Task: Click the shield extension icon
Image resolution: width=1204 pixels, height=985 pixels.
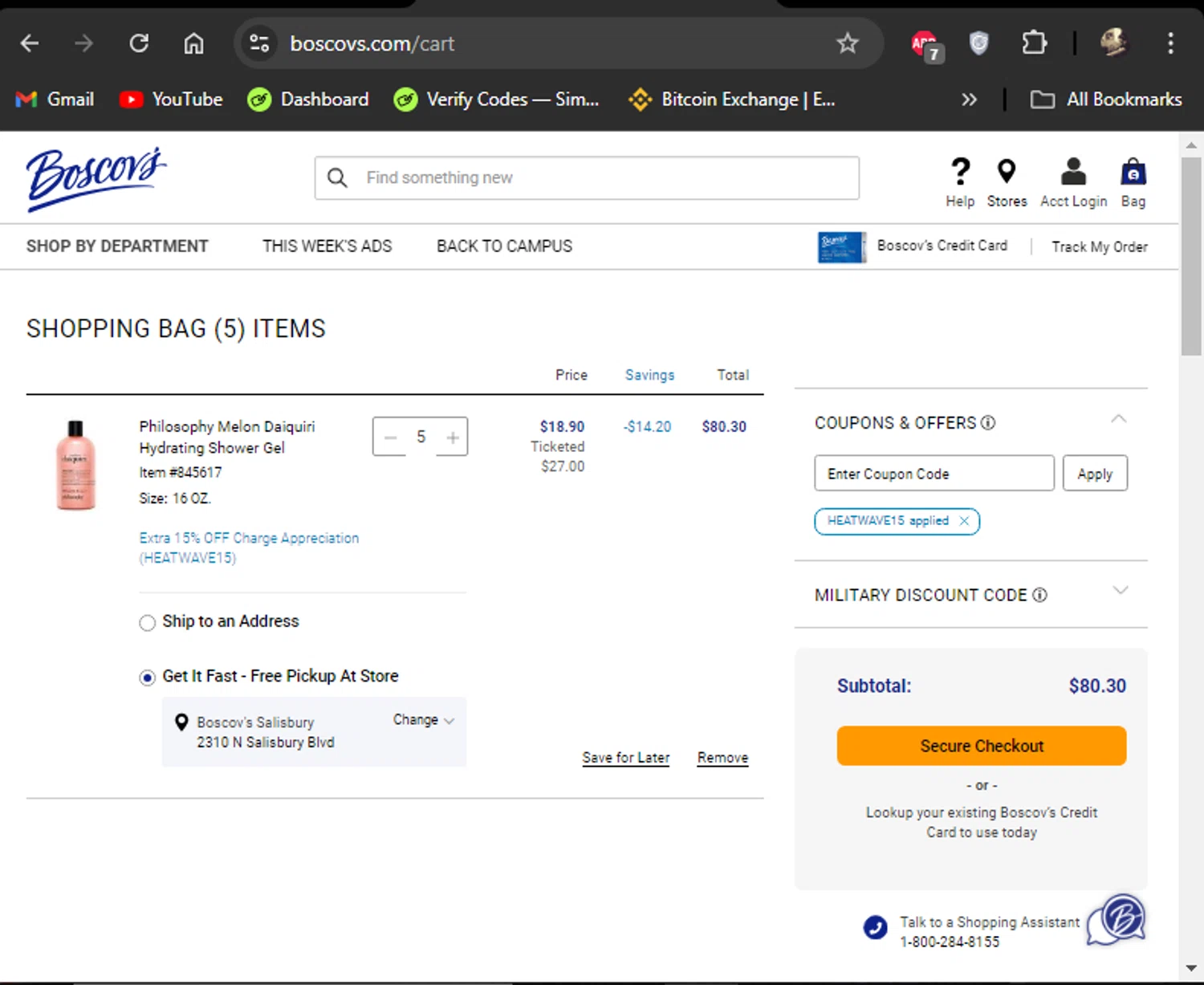Action: point(978,43)
